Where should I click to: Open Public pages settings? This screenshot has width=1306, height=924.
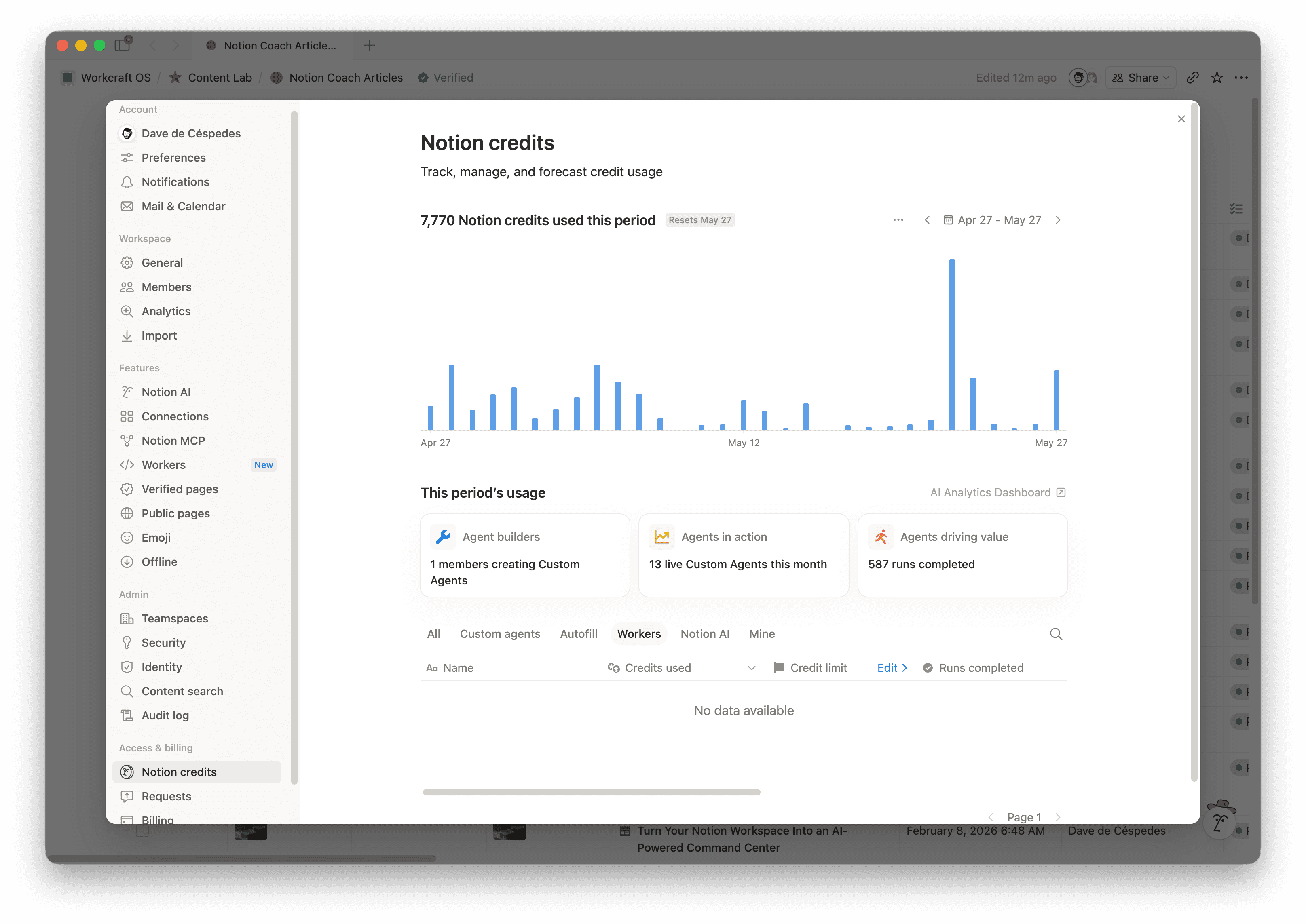pyautogui.click(x=197, y=513)
